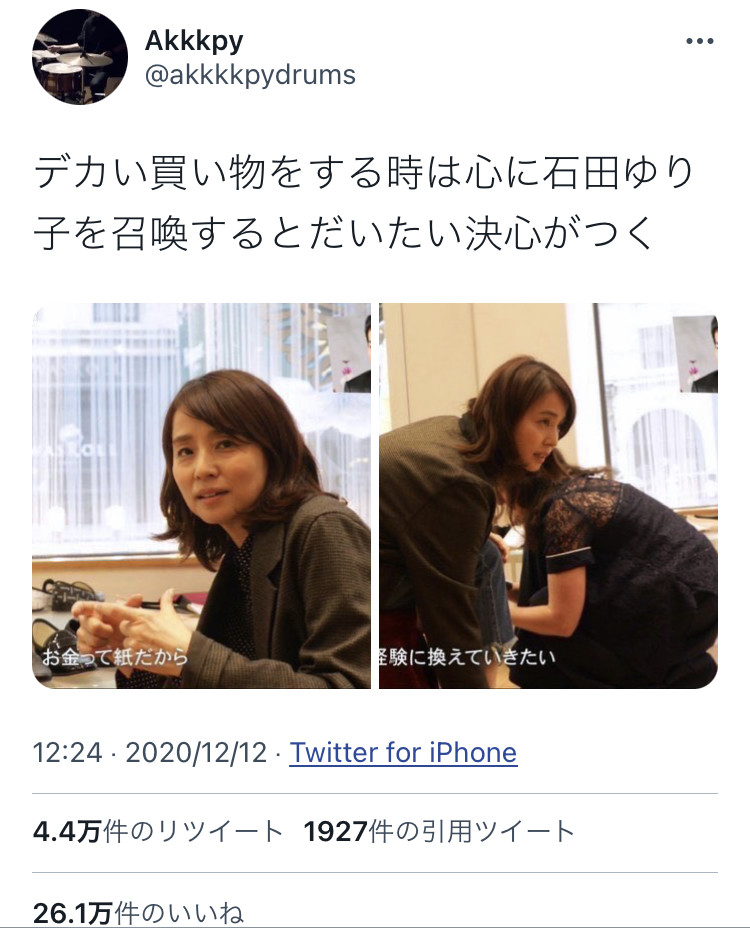Screen dimensions: 750x928
Task: Click the subtitle お金って紙だから
Action: point(115,658)
